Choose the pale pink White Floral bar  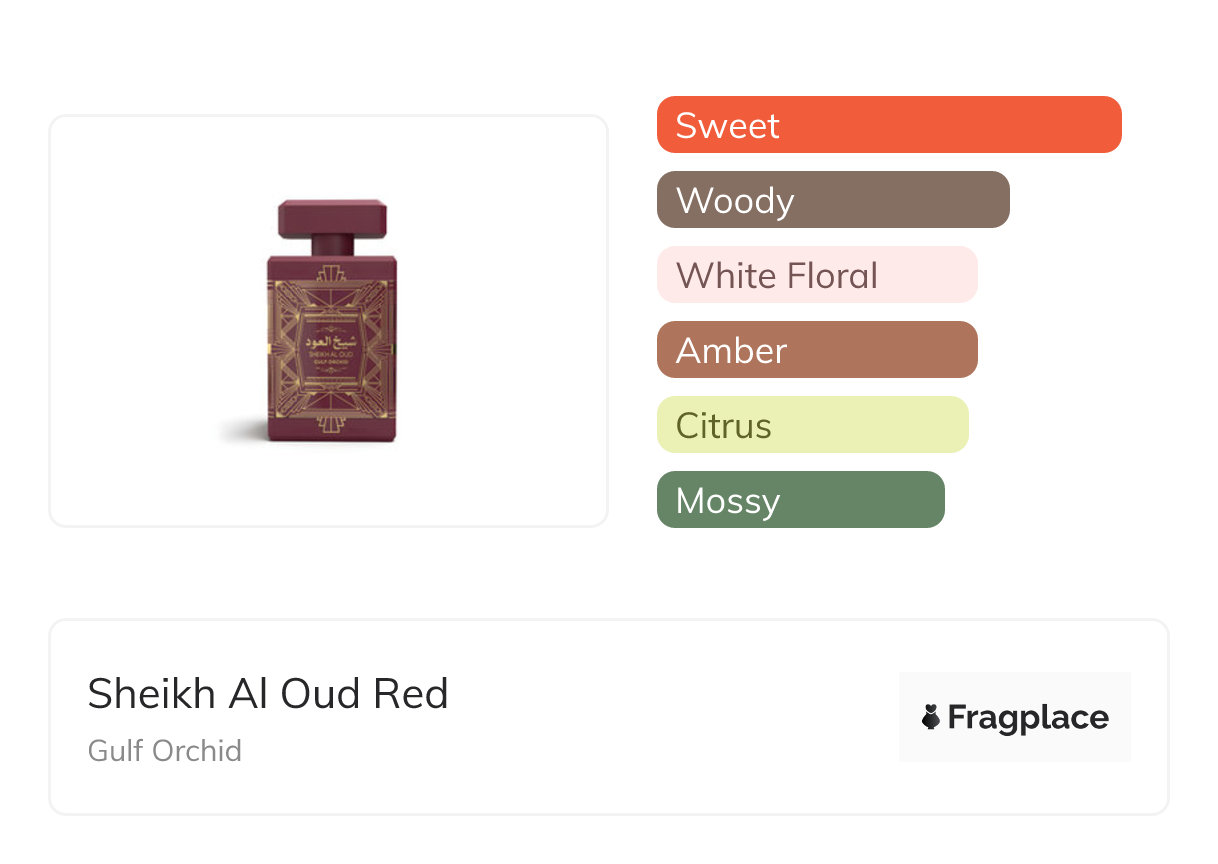tap(816, 275)
